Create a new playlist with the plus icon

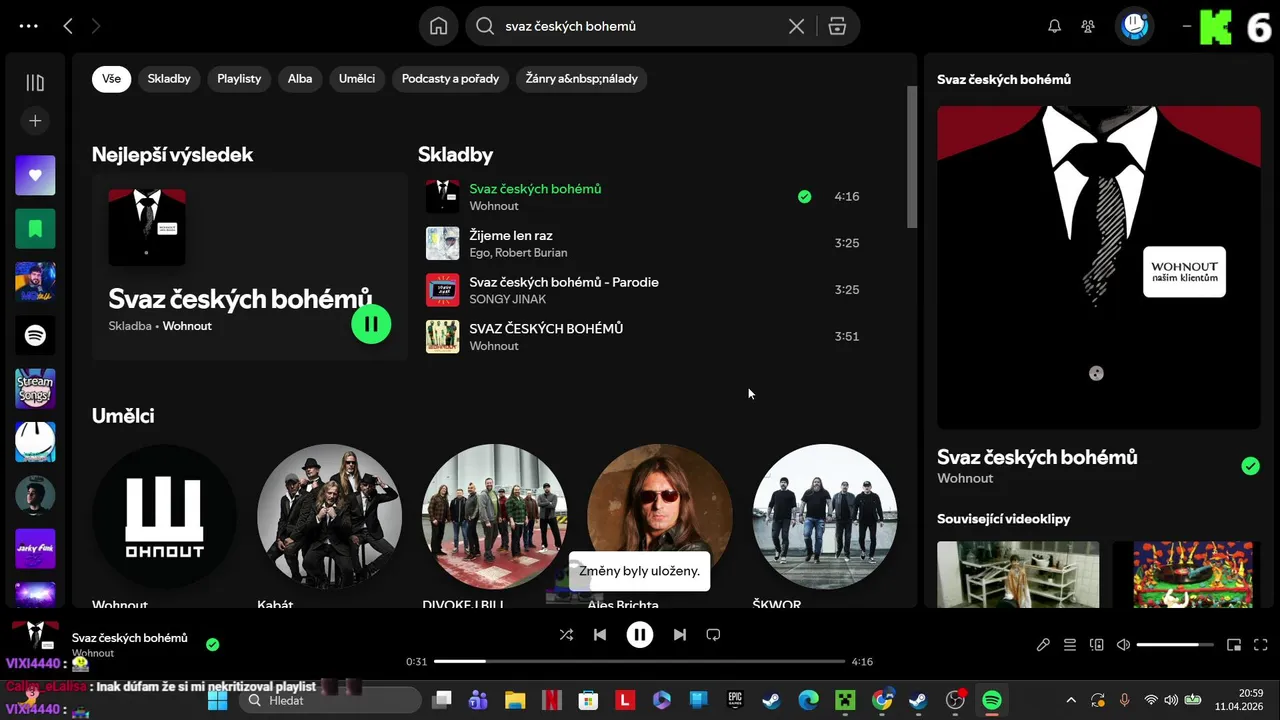[35, 121]
